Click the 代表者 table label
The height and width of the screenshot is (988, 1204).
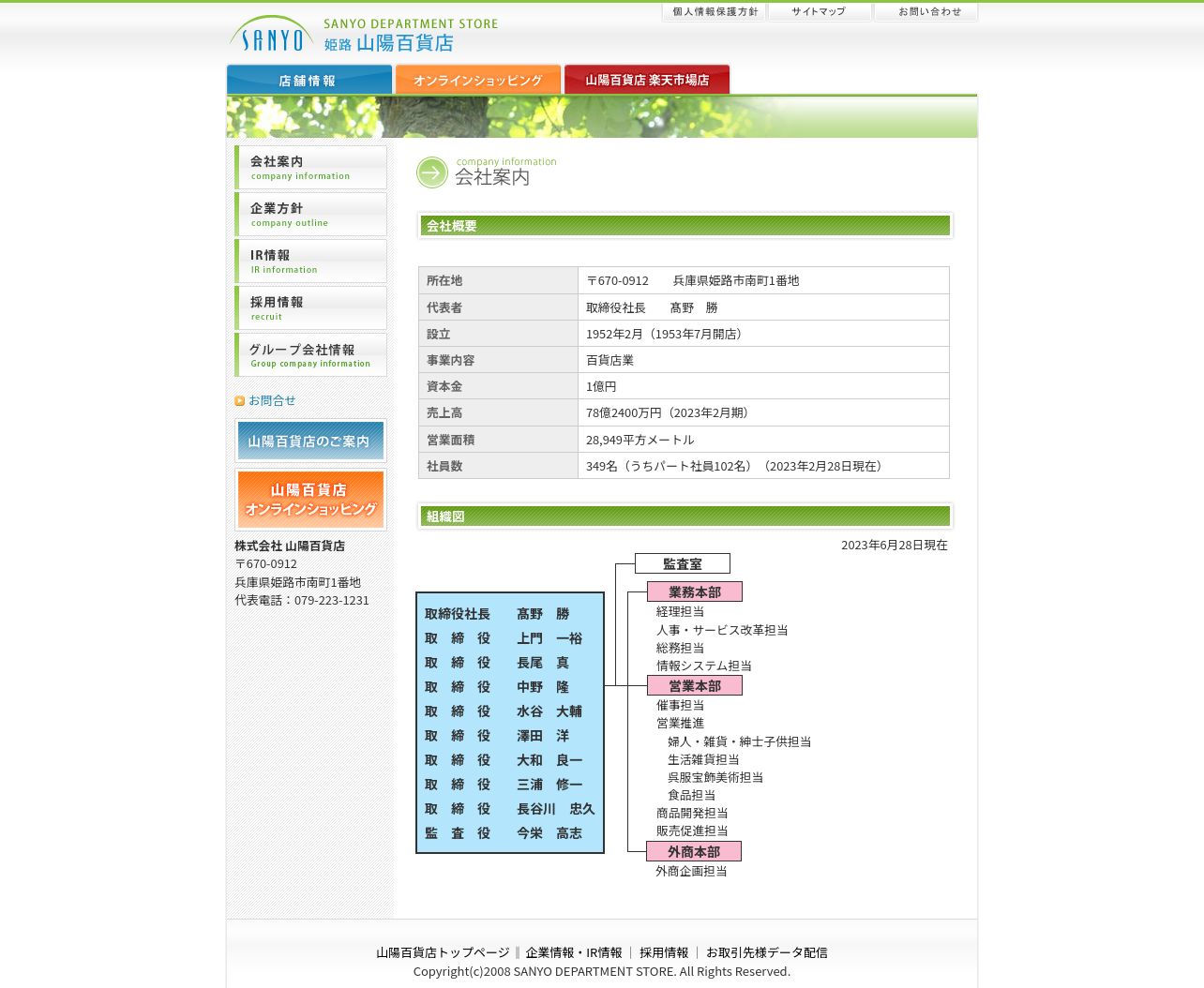click(444, 307)
